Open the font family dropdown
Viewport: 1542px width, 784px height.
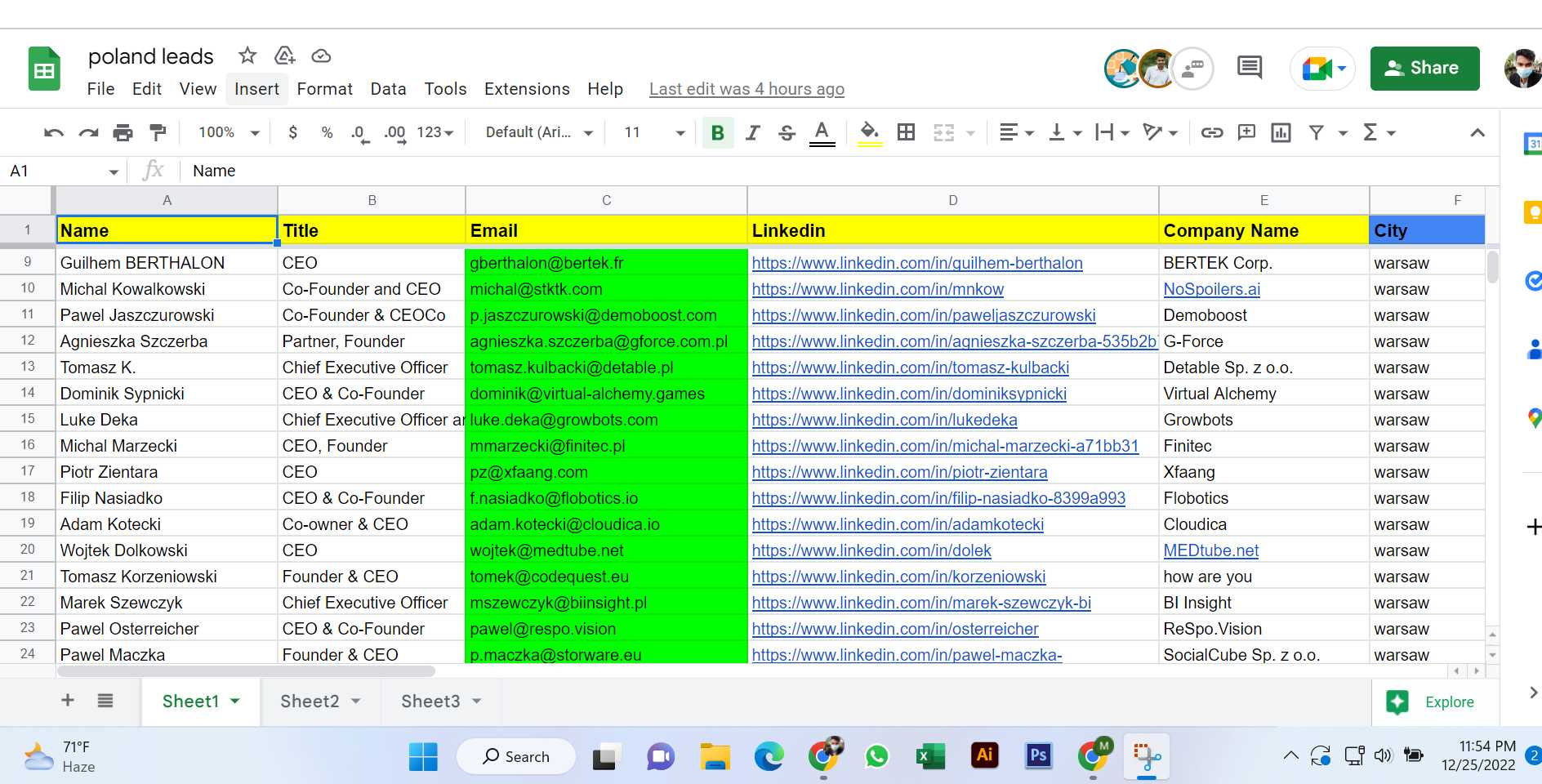539,132
